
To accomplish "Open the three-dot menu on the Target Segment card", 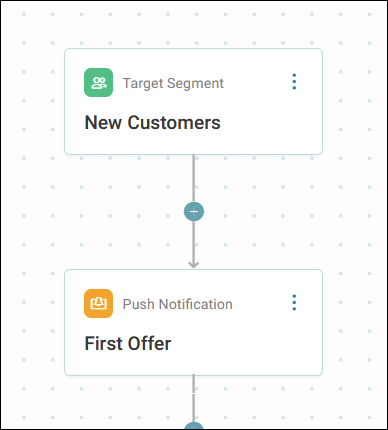I will pos(294,82).
